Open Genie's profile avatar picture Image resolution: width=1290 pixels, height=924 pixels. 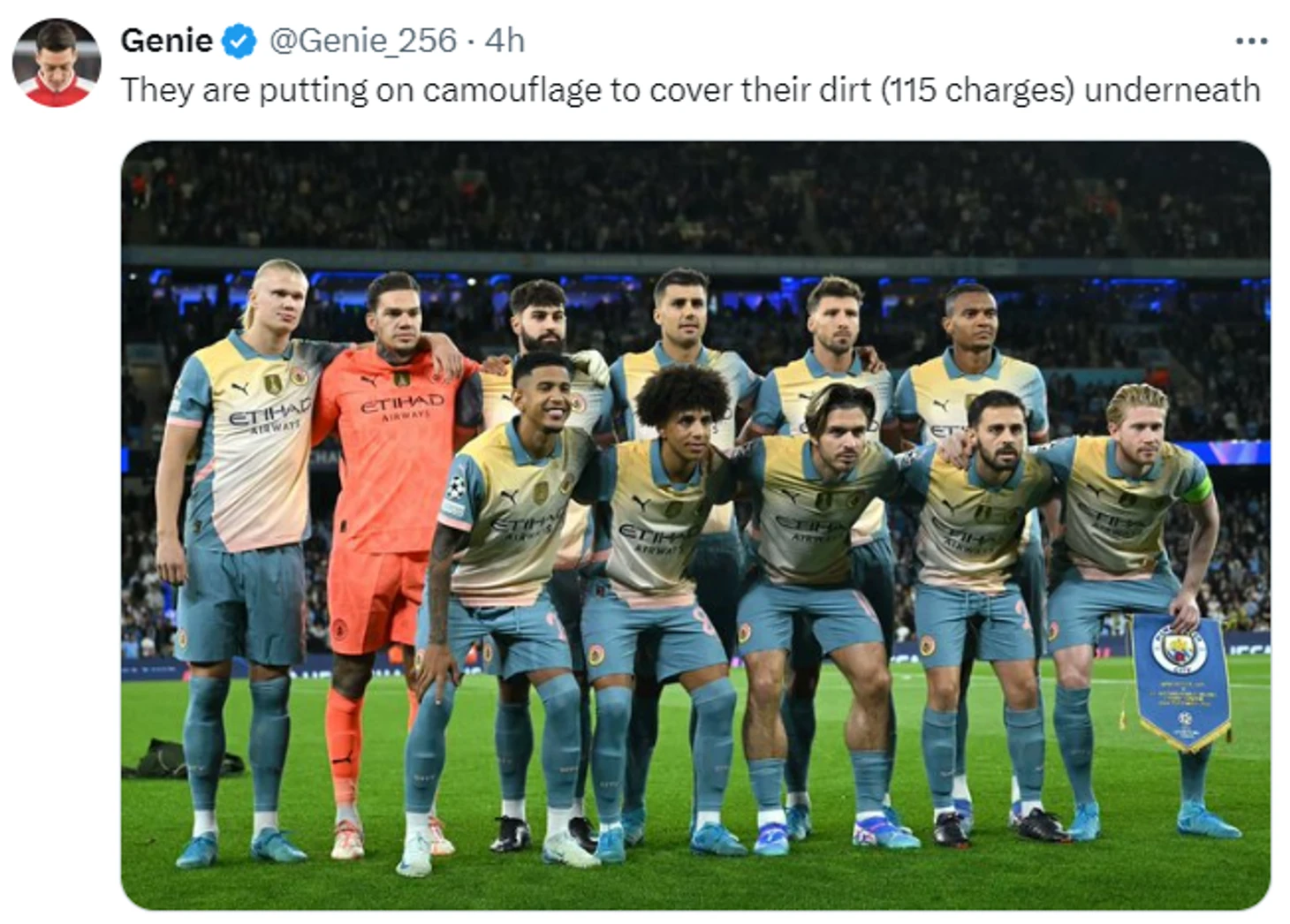[57, 63]
